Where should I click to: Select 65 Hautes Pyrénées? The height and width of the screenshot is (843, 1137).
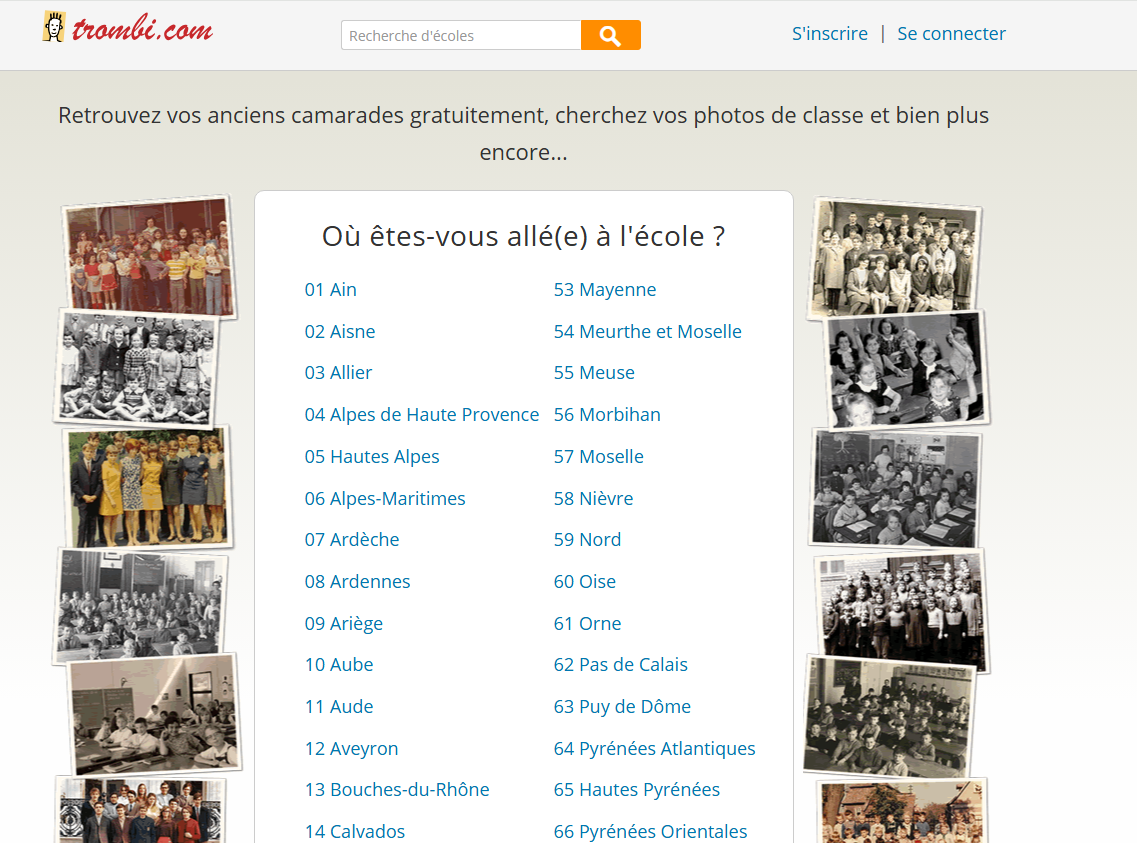pyautogui.click(x=637, y=789)
